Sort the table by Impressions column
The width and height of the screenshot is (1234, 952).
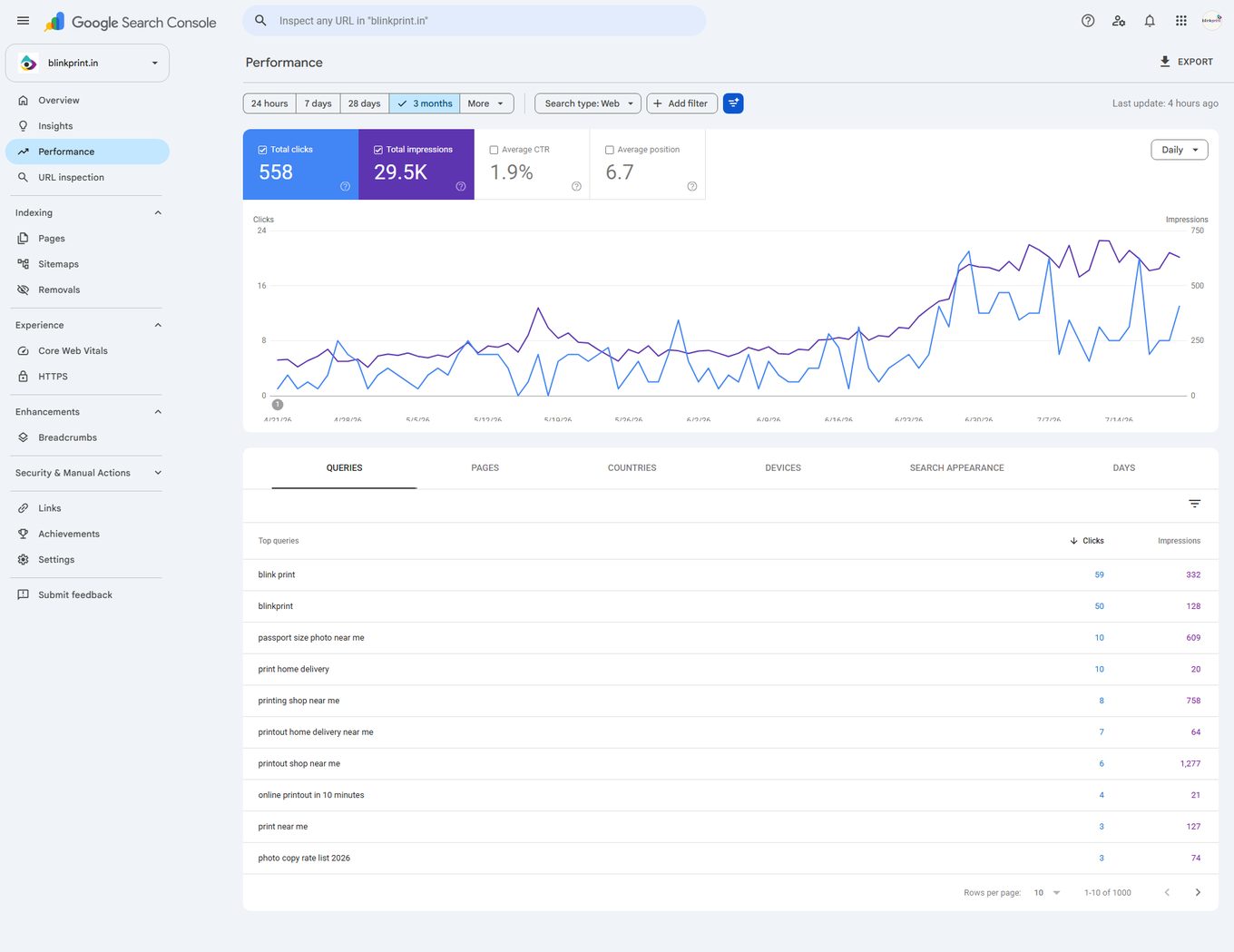pyautogui.click(x=1179, y=541)
